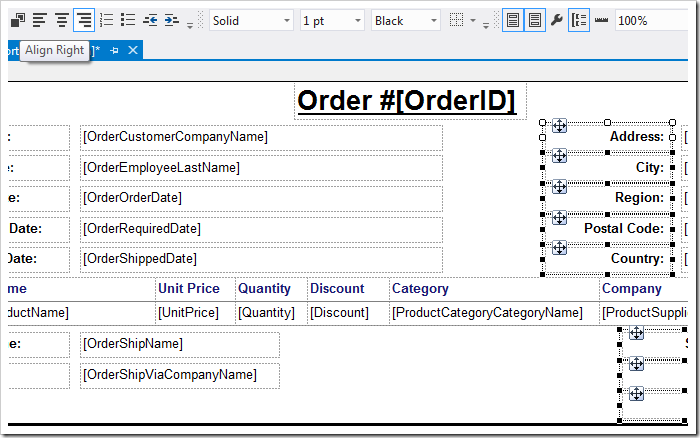The width and height of the screenshot is (700, 438).
Task: Apply Center alignment
Action: [62, 21]
